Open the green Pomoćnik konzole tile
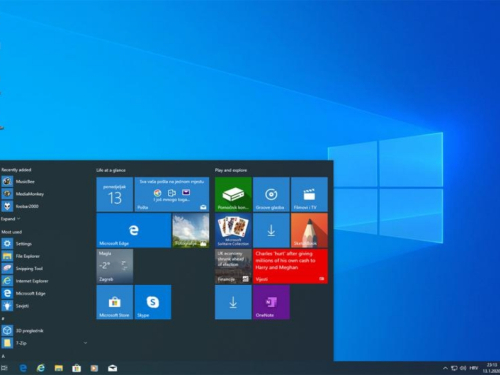Viewport: 500px width, 375px height. [x=233, y=194]
